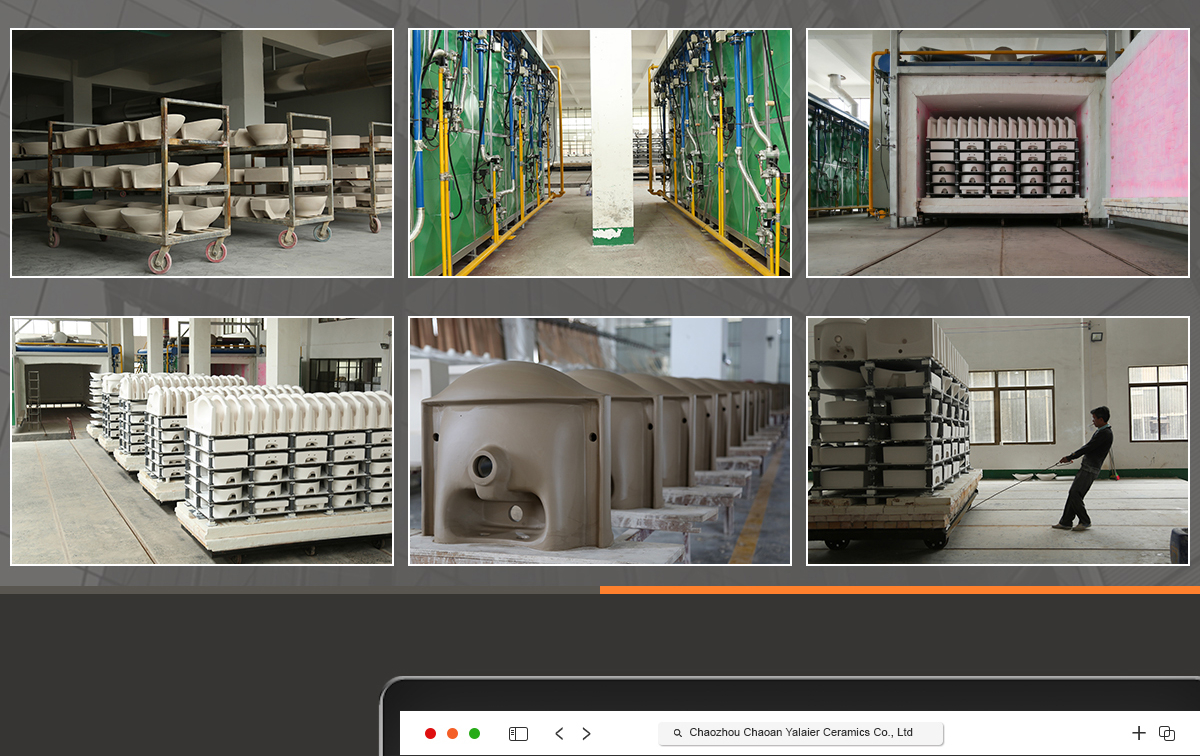Click the green fullscreen window dot

pos(474,733)
